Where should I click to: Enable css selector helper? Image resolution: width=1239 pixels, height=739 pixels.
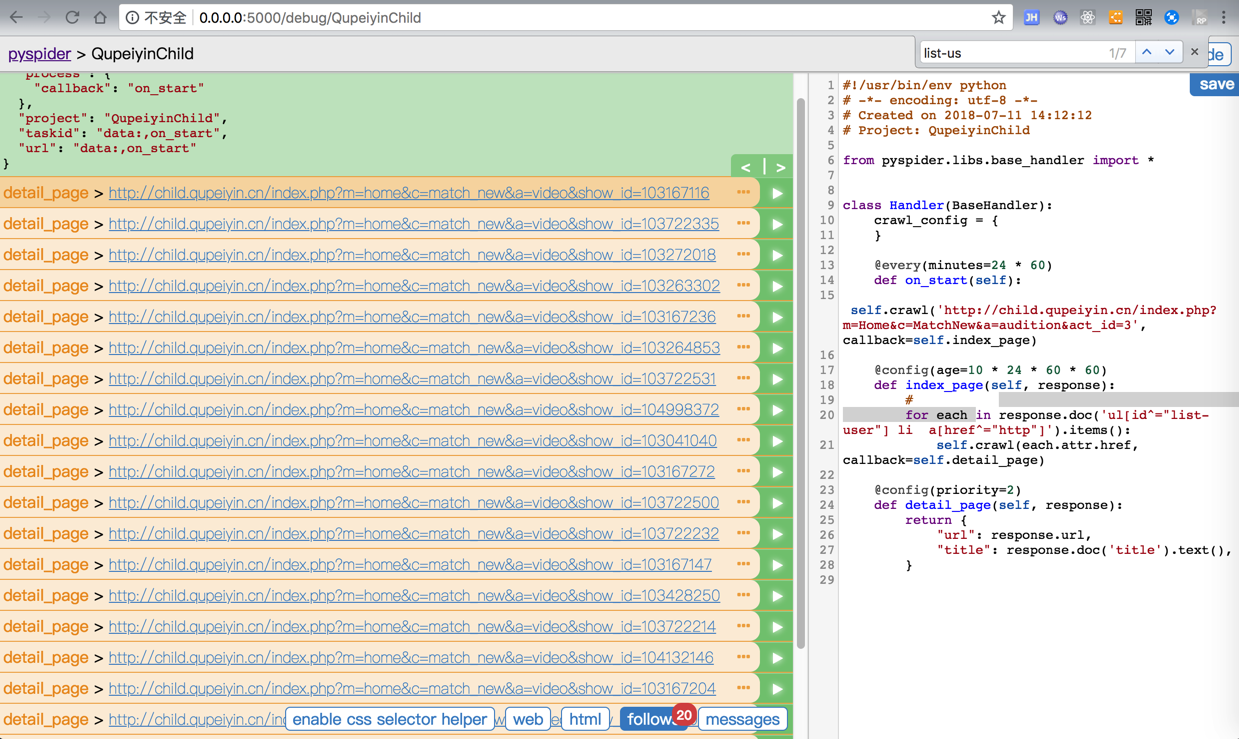click(389, 719)
